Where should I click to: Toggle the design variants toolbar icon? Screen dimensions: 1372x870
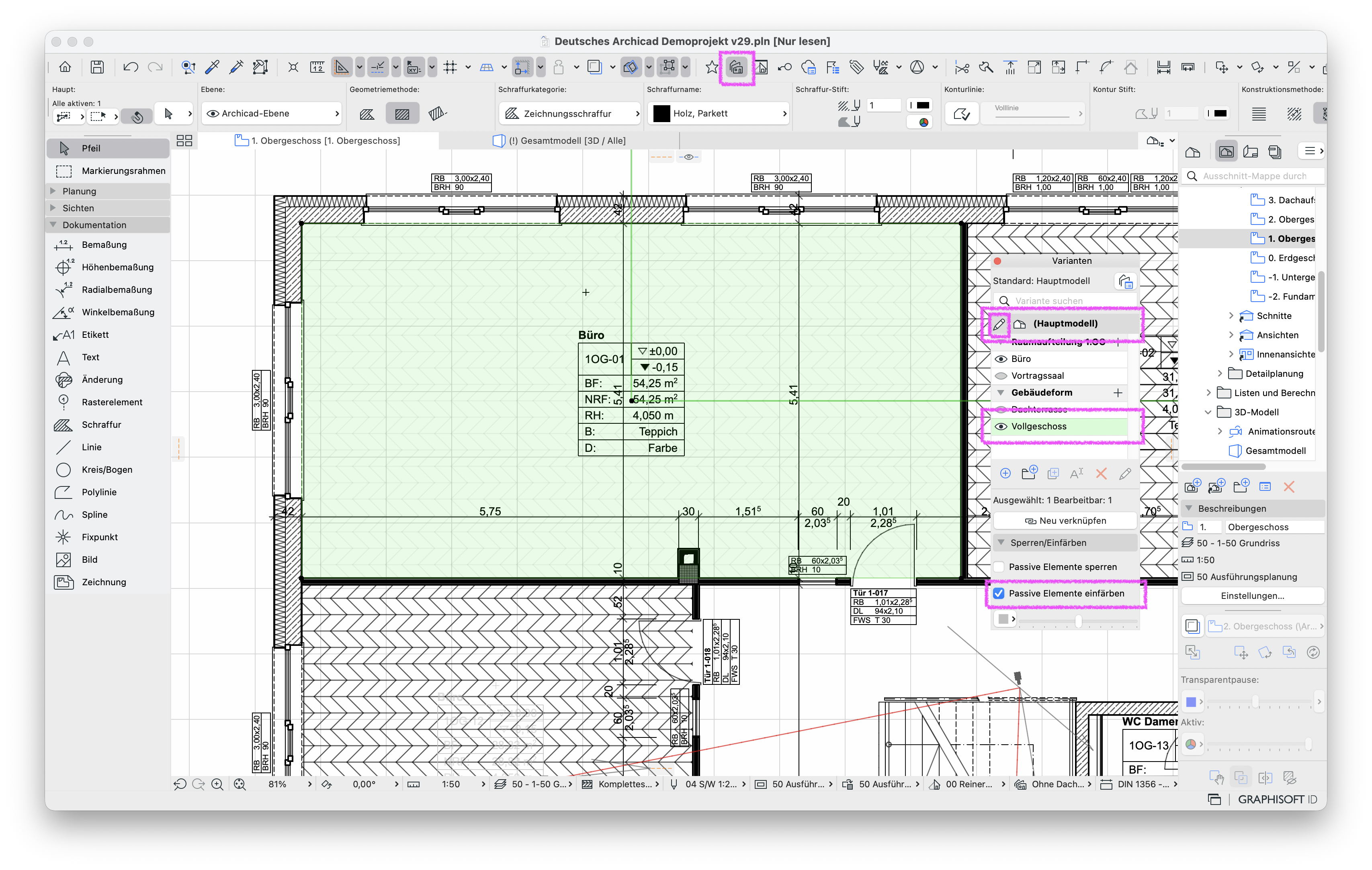click(x=736, y=68)
